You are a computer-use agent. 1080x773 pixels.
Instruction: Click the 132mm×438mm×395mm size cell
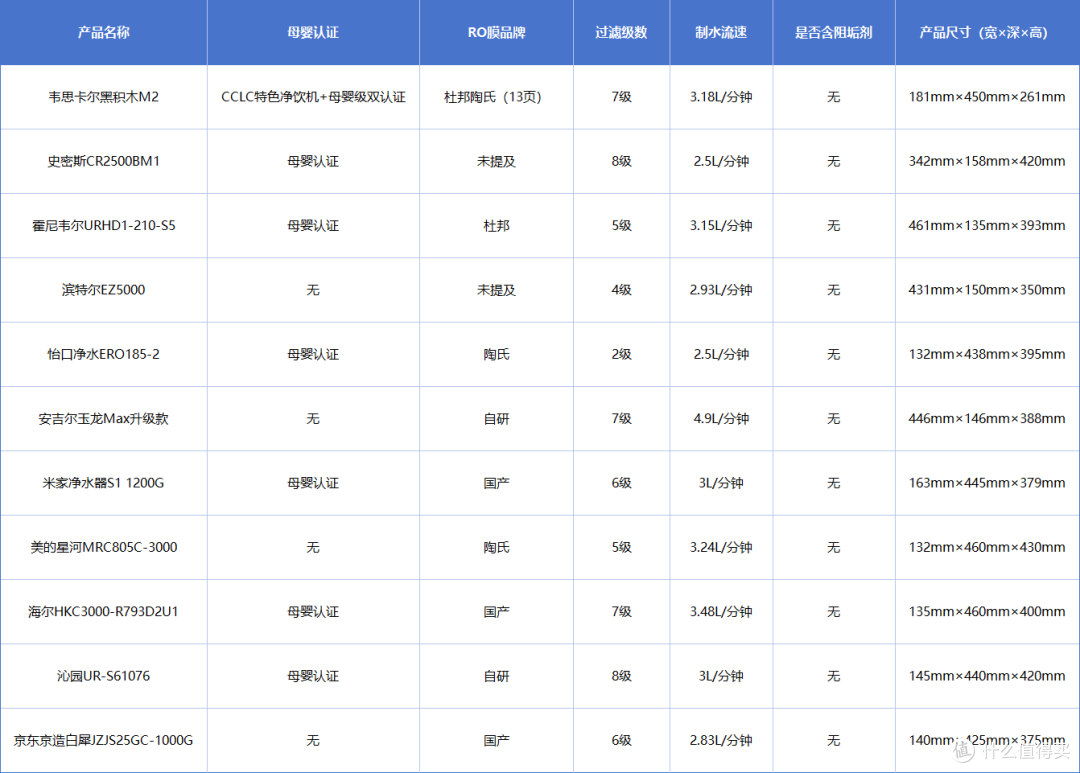(x=987, y=354)
